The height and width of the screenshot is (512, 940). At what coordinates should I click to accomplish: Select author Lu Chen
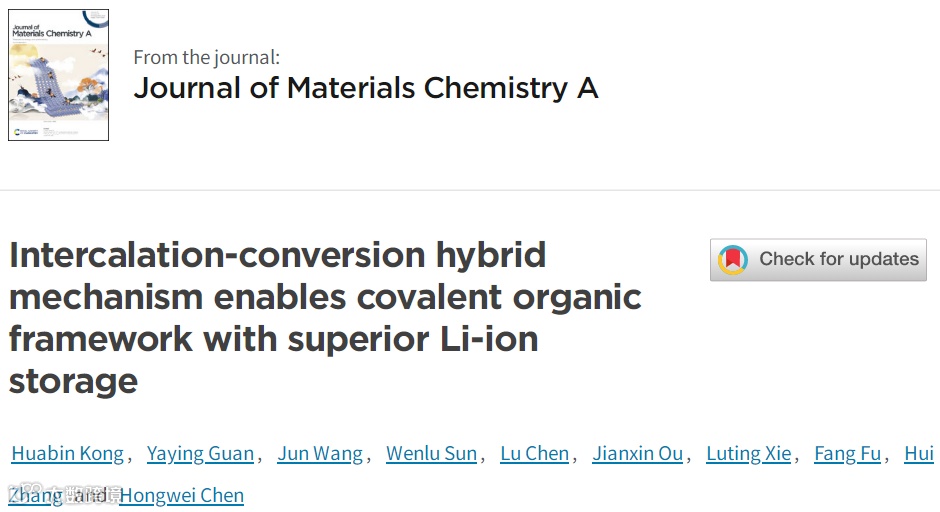coord(534,454)
